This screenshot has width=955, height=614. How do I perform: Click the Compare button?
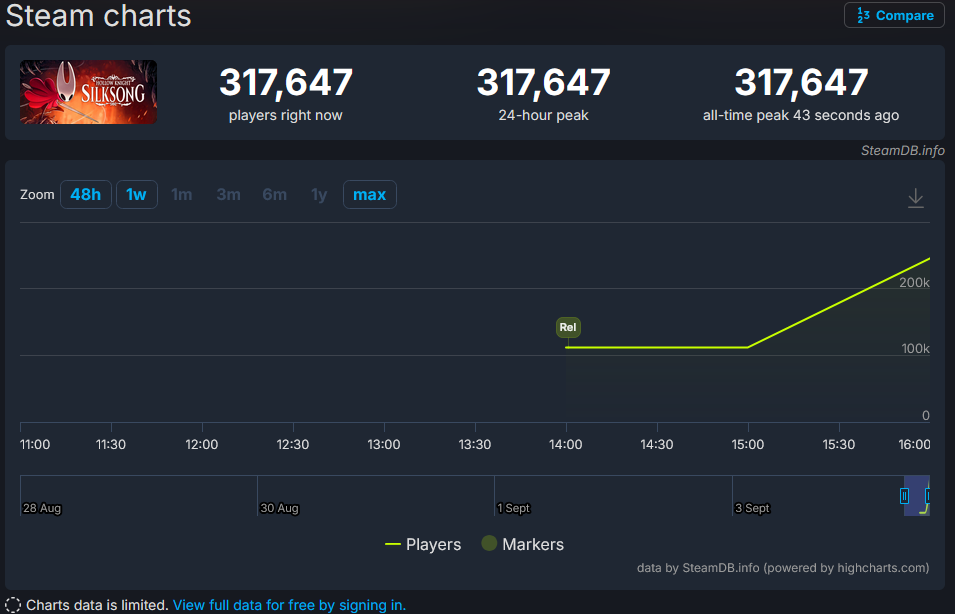click(x=894, y=15)
